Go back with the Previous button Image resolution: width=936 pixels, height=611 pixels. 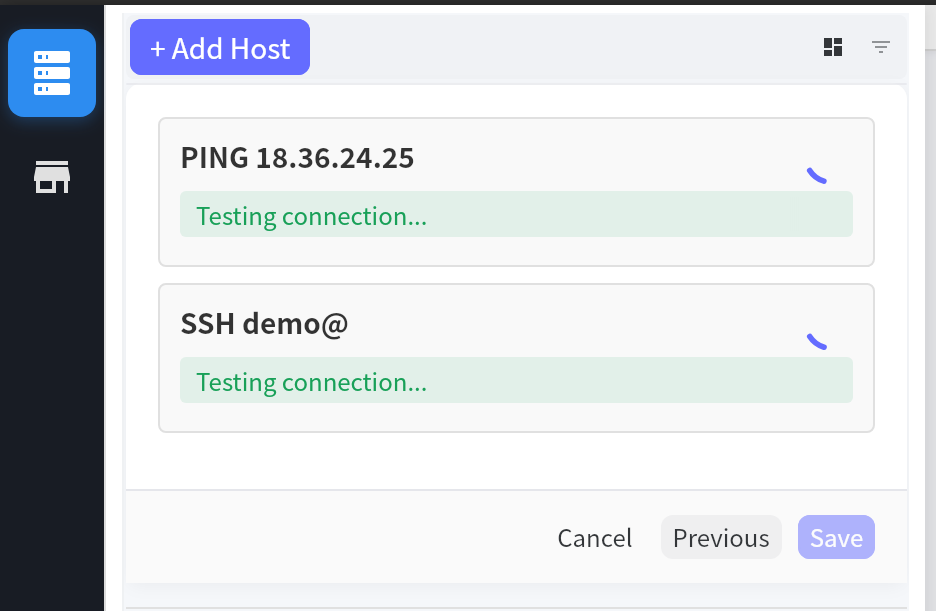click(x=721, y=537)
